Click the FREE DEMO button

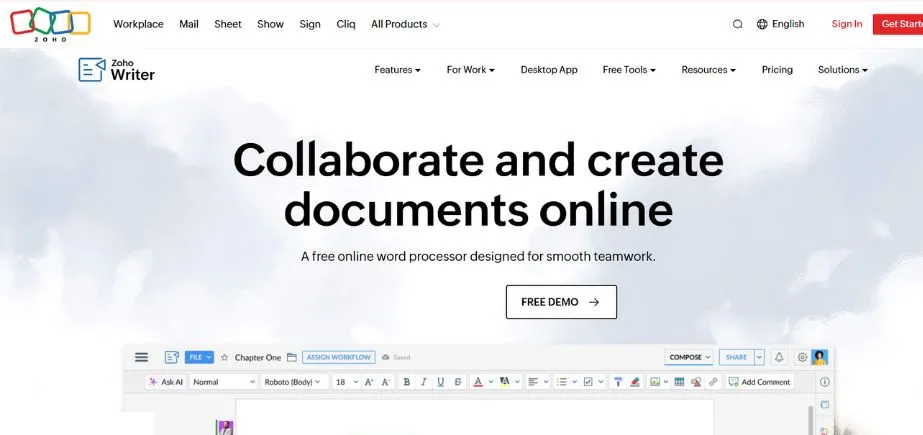tap(561, 302)
